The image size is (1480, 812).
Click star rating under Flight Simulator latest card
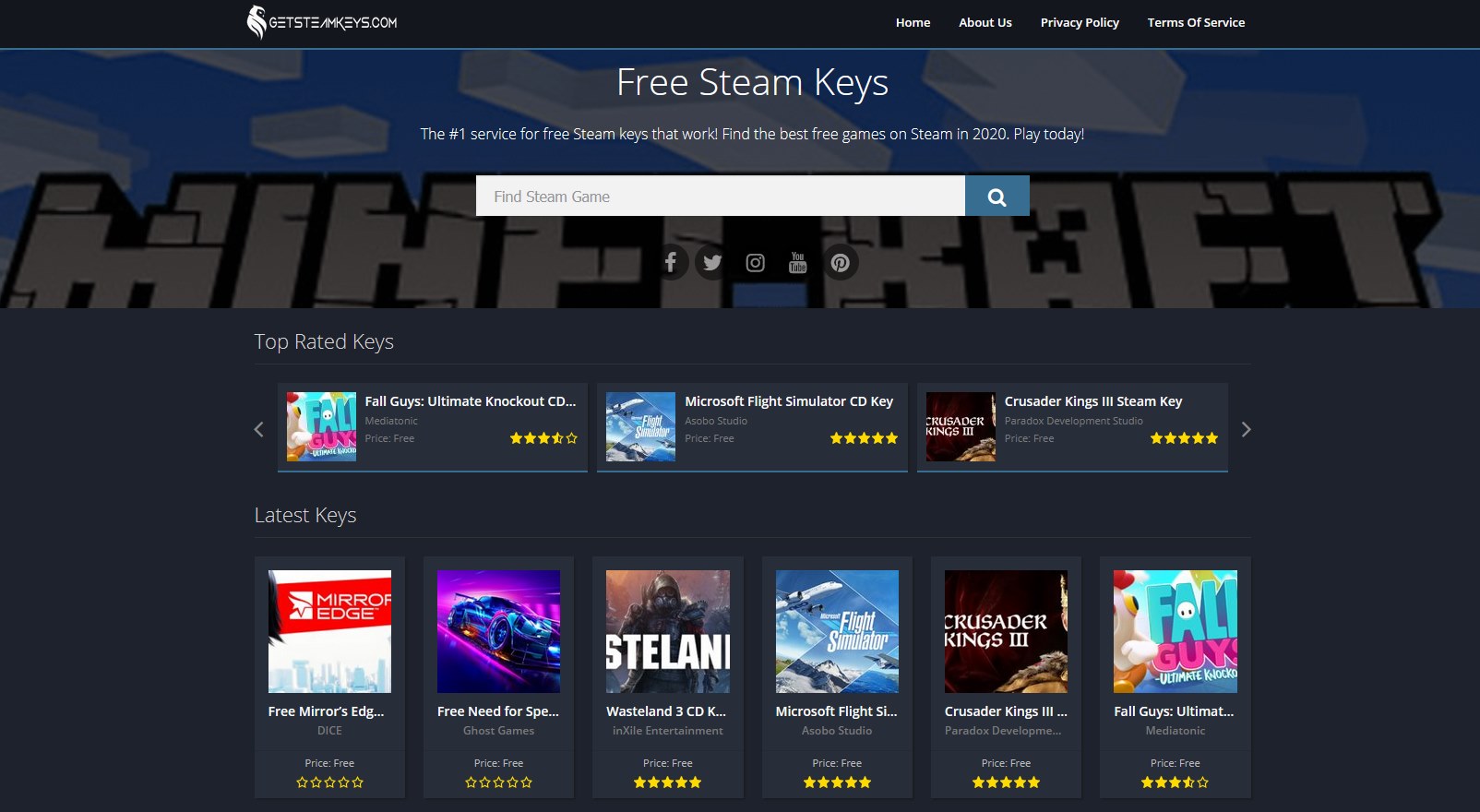tap(837, 782)
